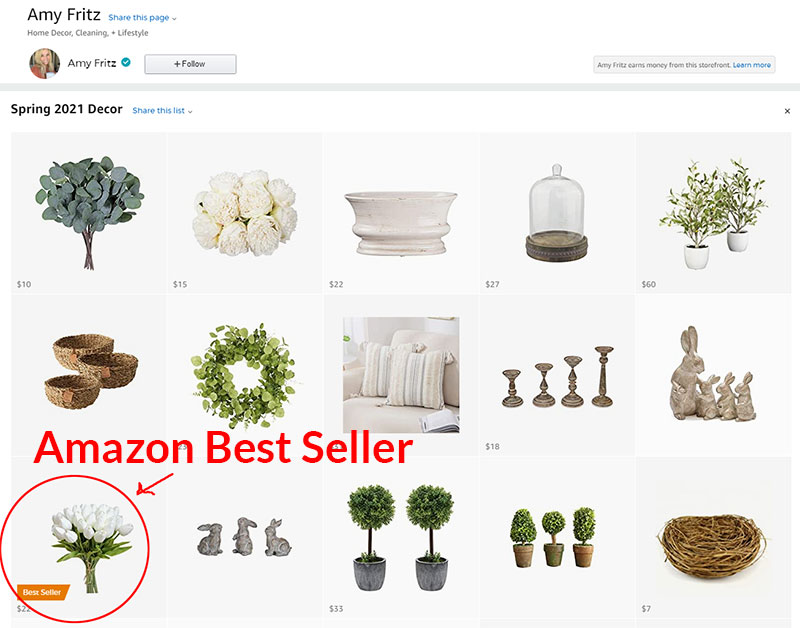Open the glass cloche dome product
This screenshot has height=628, width=800.
coord(557,213)
